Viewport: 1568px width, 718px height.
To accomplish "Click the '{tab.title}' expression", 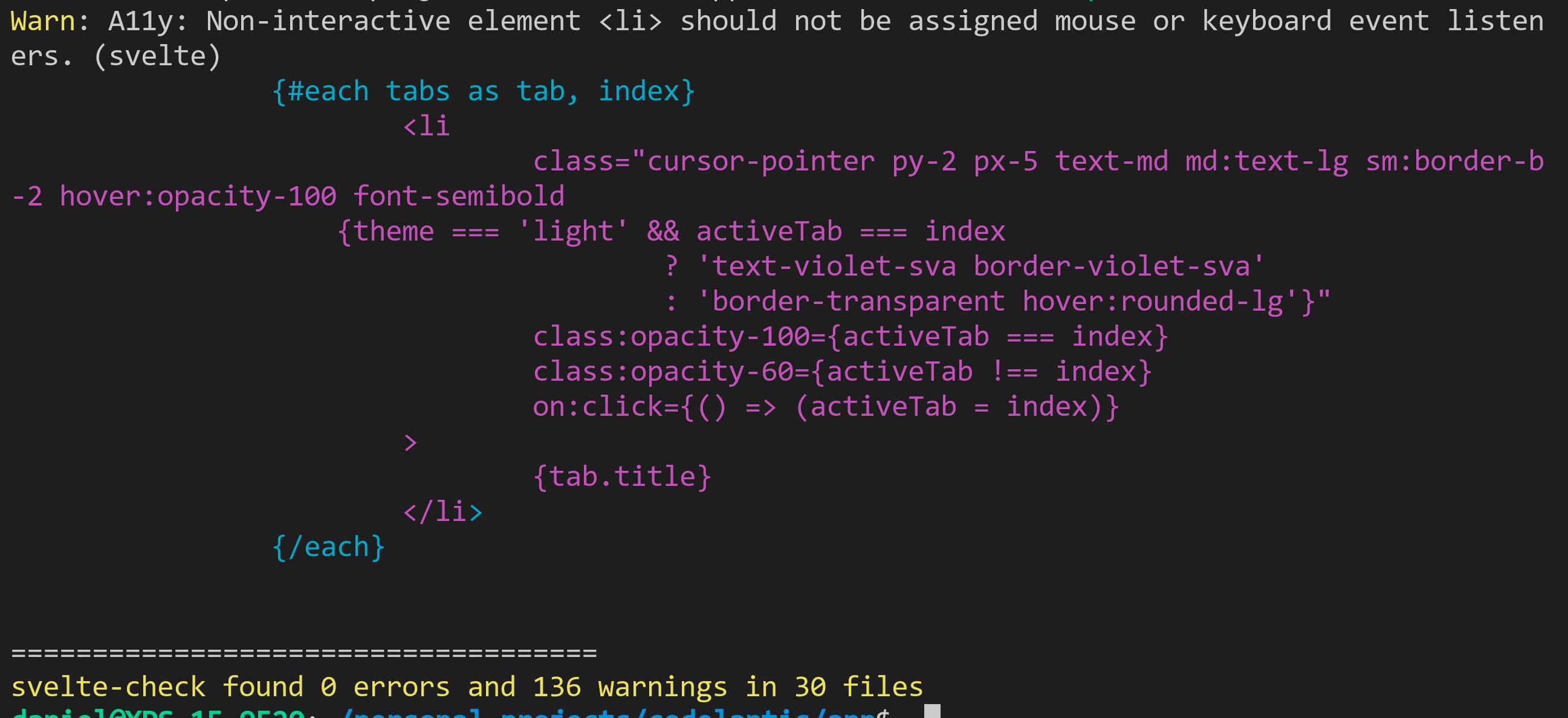I will click(622, 476).
